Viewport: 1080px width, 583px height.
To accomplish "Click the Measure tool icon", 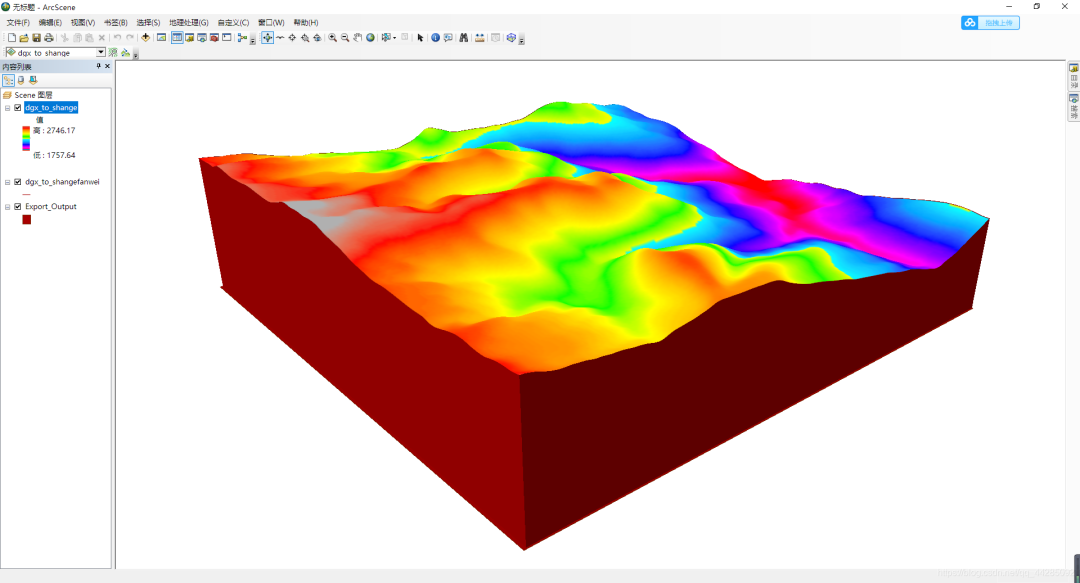I will 479,38.
